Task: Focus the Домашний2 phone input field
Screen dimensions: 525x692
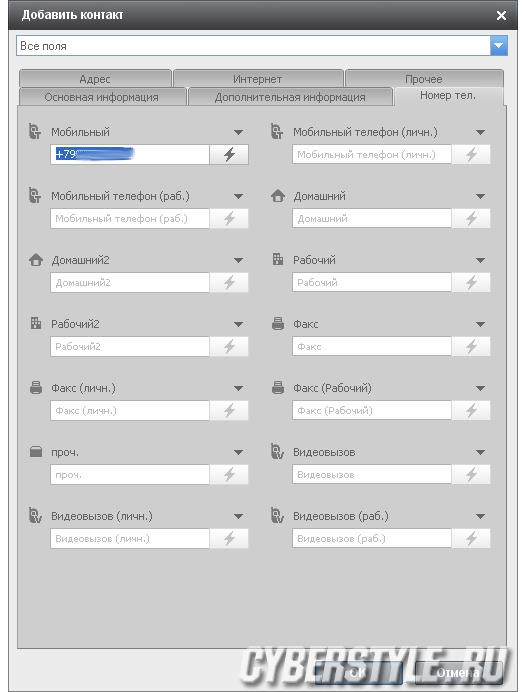Action: coord(130,282)
